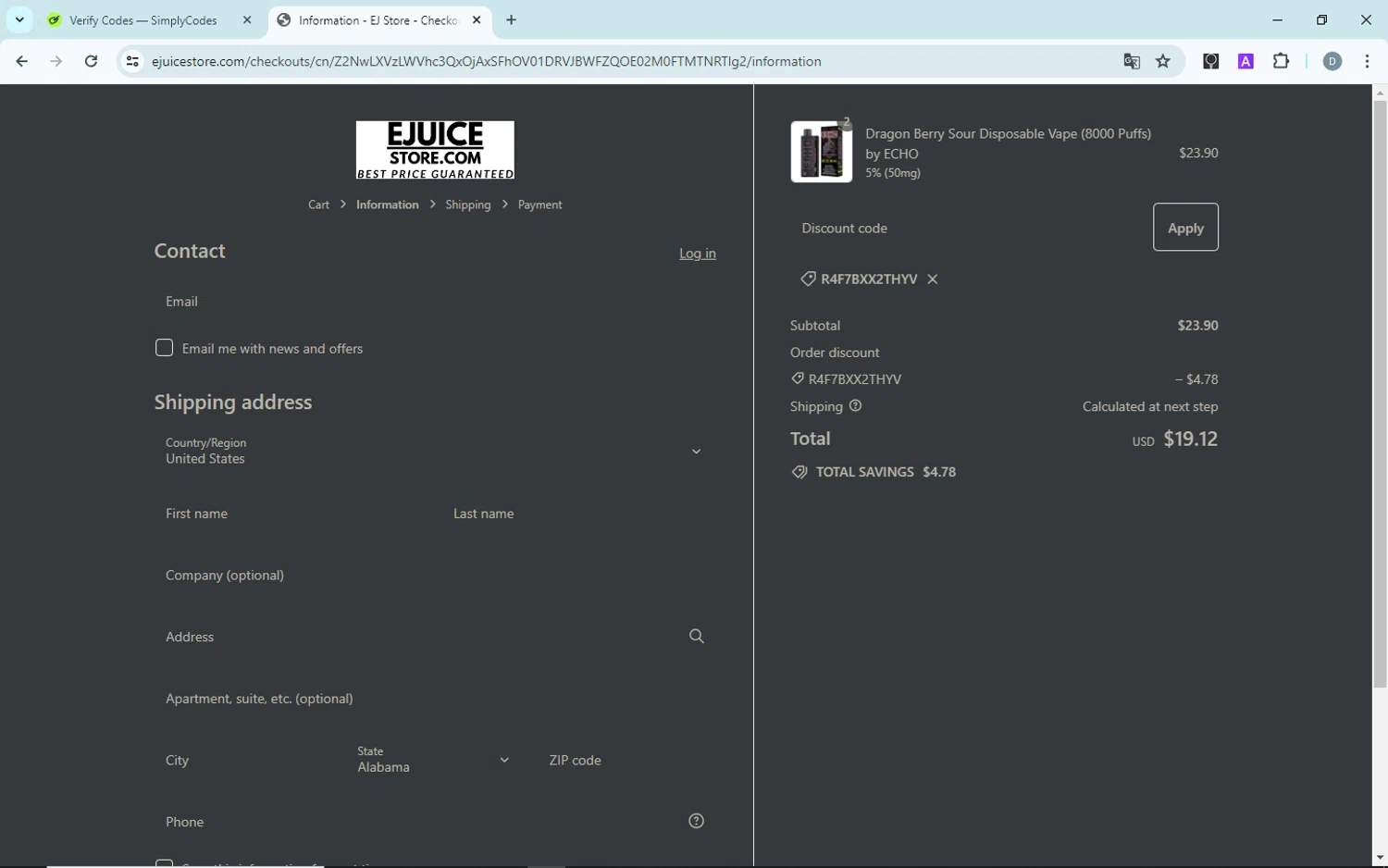This screenshot has height=868, width=1388.
Task: Focus Apartment, suite, etc. field
Action: (435, 699)
